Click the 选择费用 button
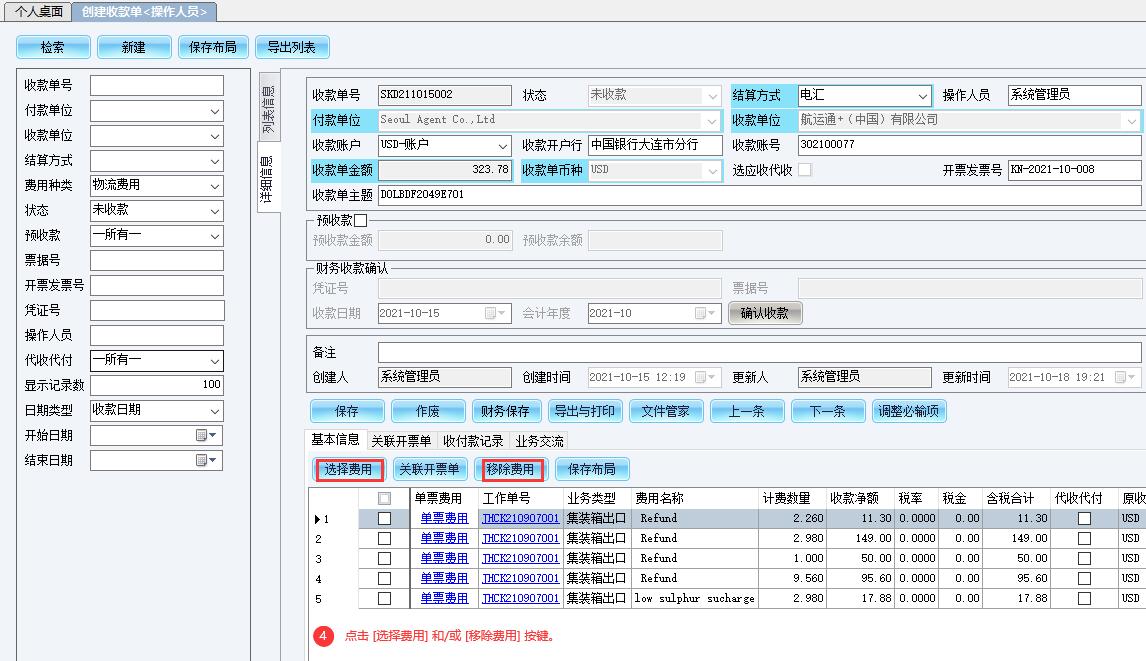 pos(348,469)
